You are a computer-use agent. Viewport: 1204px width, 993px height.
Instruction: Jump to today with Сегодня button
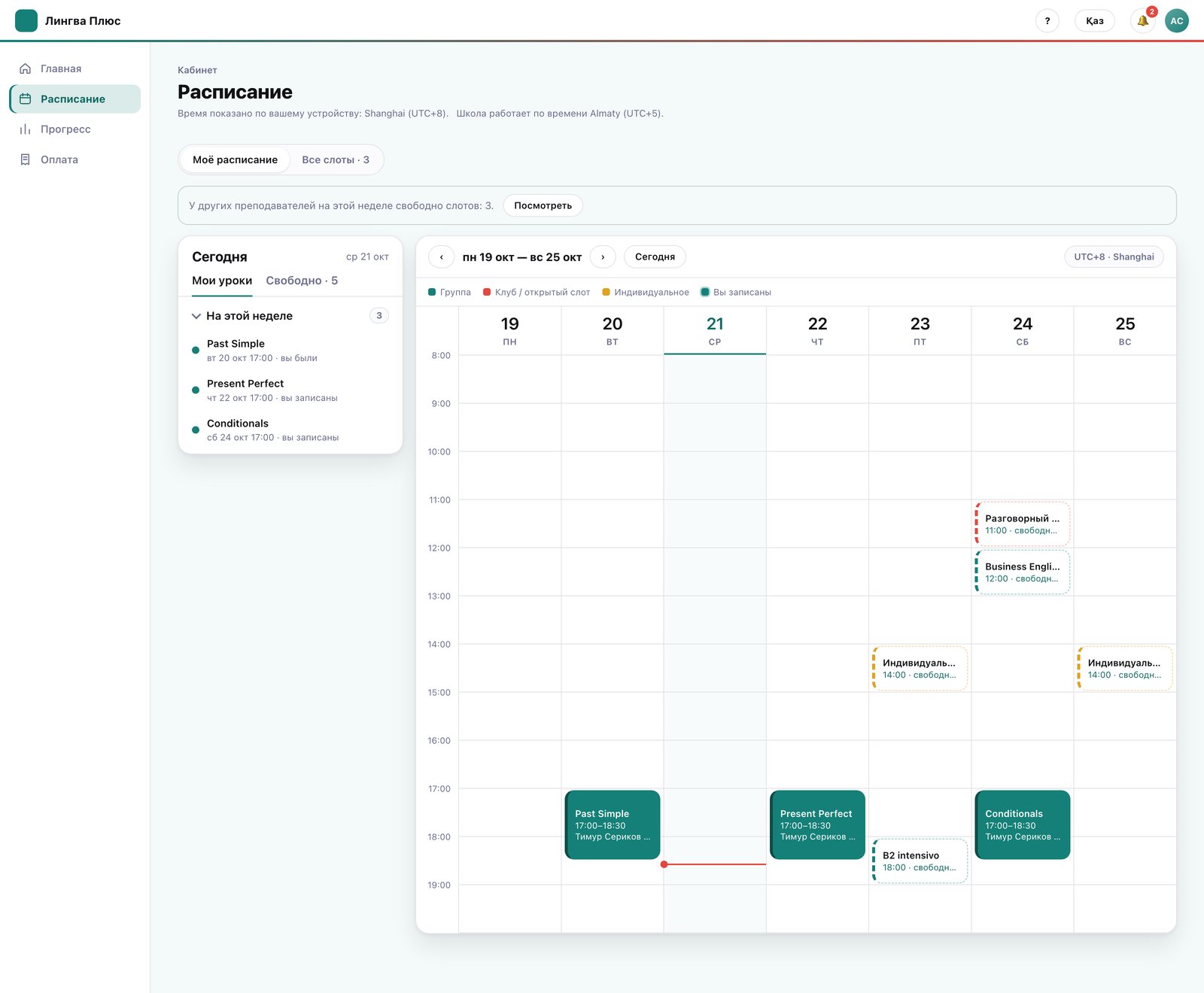click(655, 257)
